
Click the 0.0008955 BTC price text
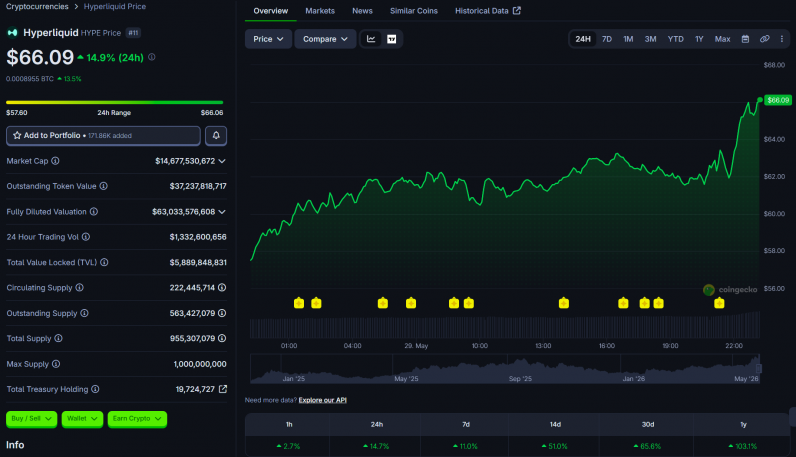tap(30, 79)
